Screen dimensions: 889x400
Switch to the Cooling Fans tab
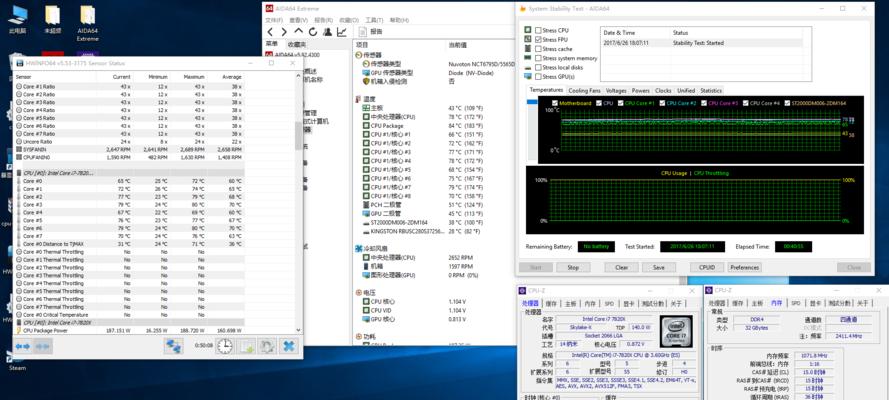click(584, 91)
